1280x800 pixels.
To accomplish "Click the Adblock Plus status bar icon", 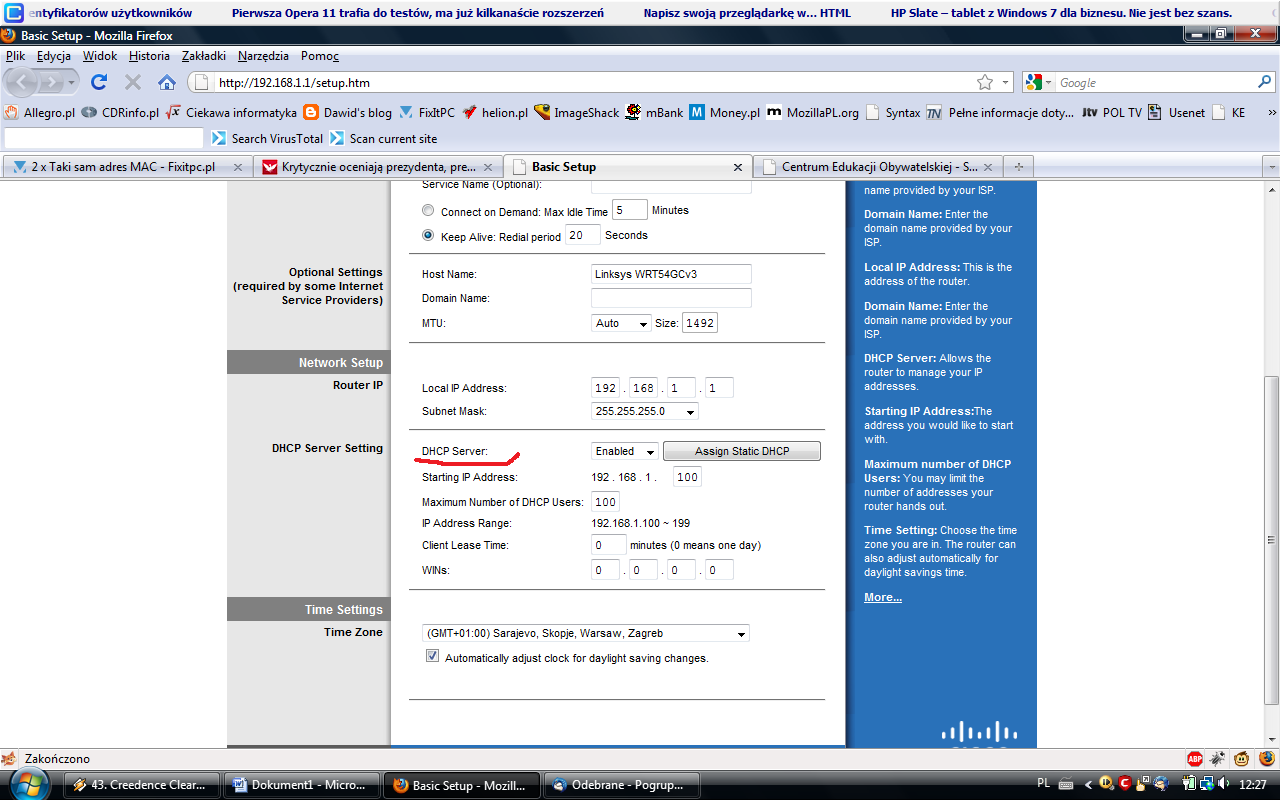I will [x=1194, y=759].
